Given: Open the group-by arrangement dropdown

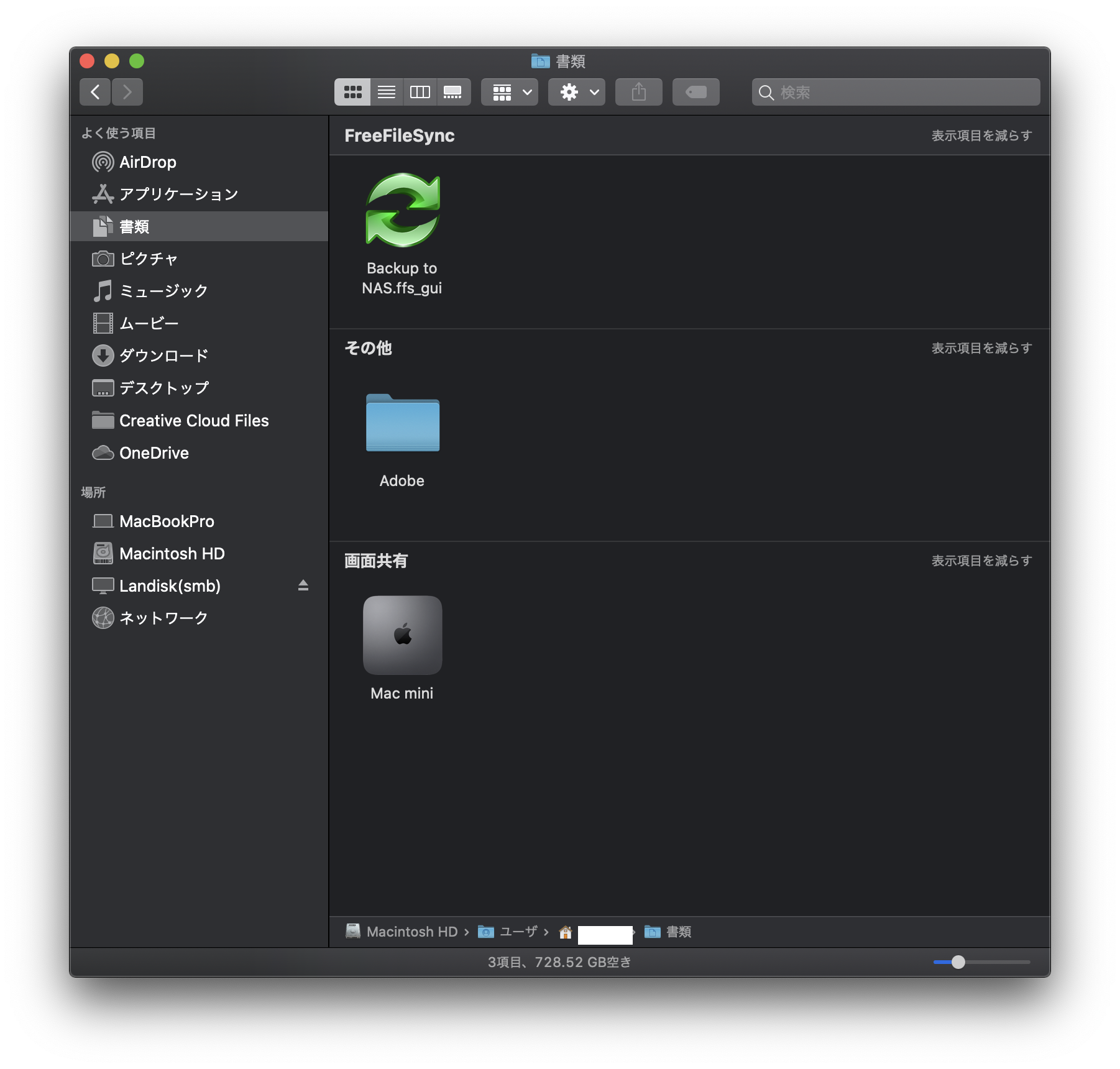Looking at the screenshot, I should 510,92.
